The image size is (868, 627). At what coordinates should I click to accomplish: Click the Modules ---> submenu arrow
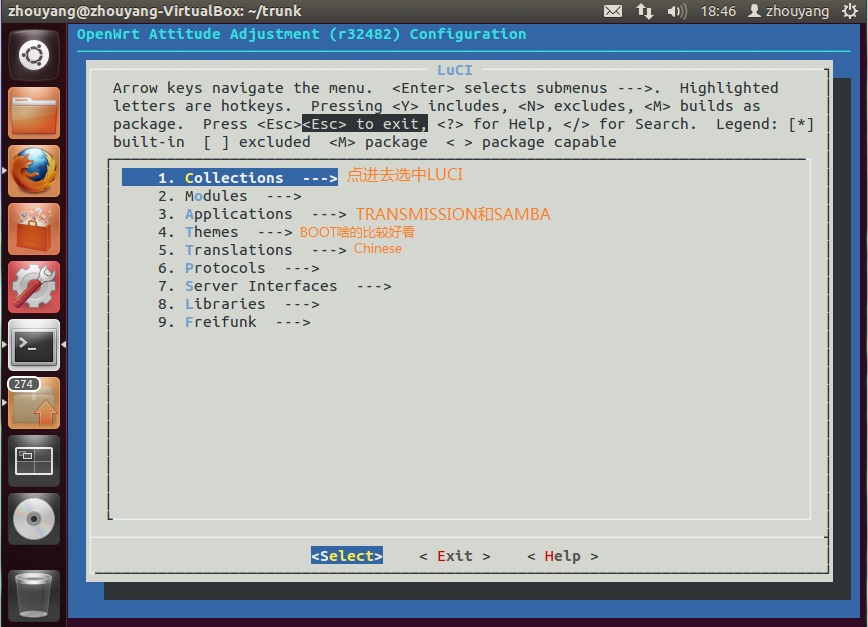pyautogui.click(x=284, y=196)
